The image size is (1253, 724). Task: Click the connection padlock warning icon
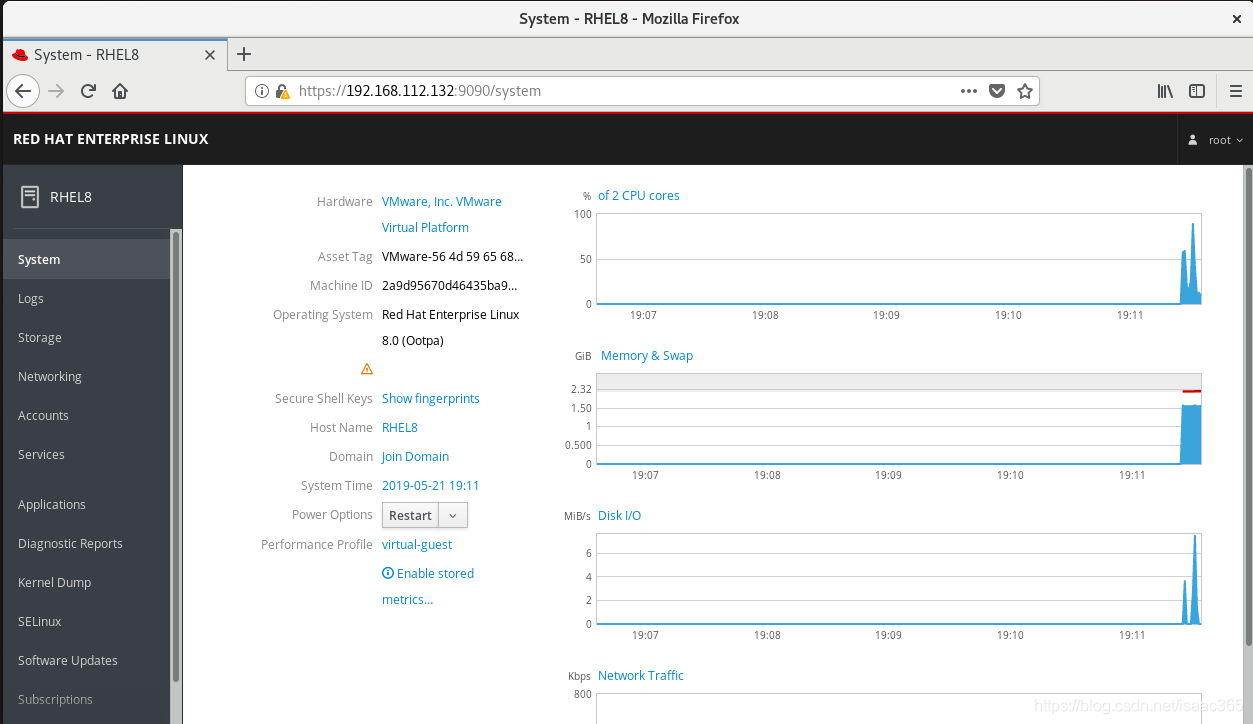(282, 91)
